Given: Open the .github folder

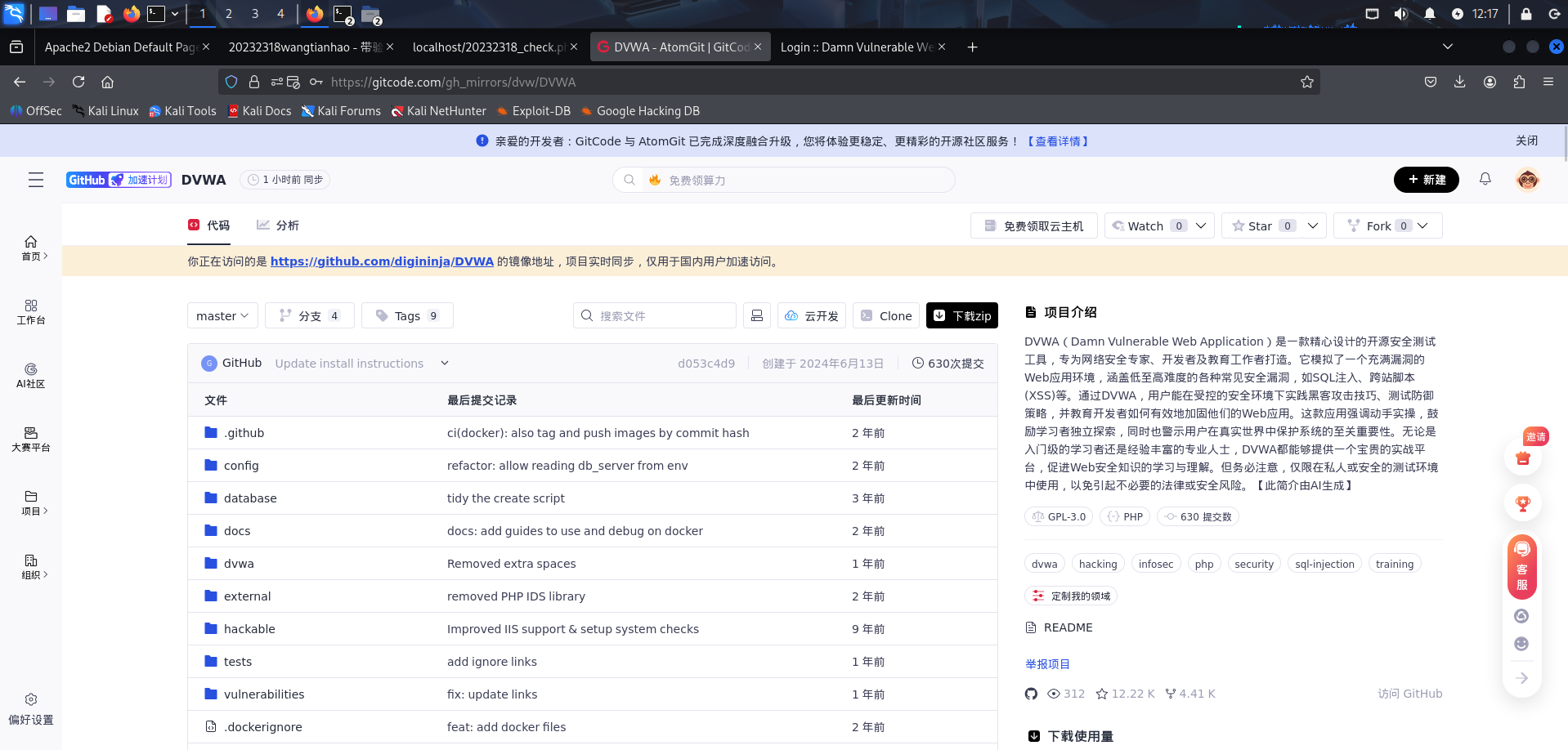Looking at the screenshot, I should pyautogui.click(x=244, y=433).
